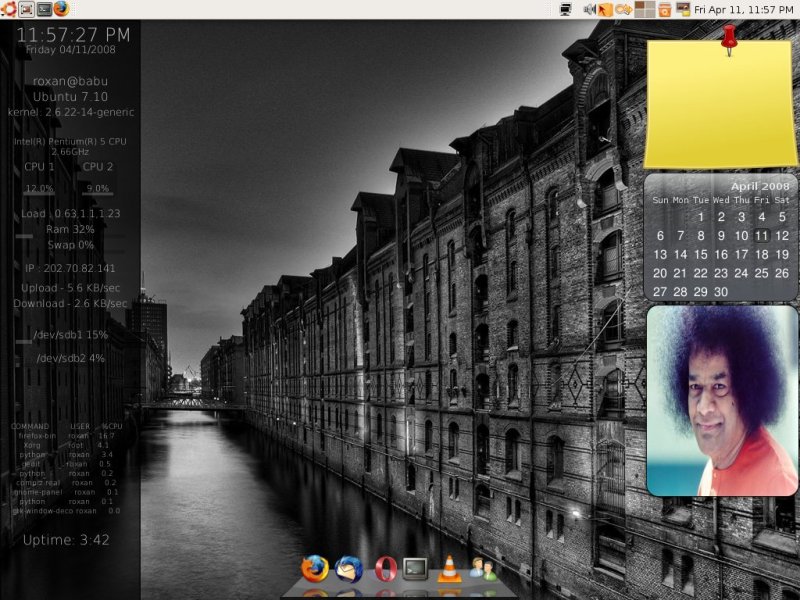
Task: Open the terminal from the bottom dock
Action: (x=415, y=568)
